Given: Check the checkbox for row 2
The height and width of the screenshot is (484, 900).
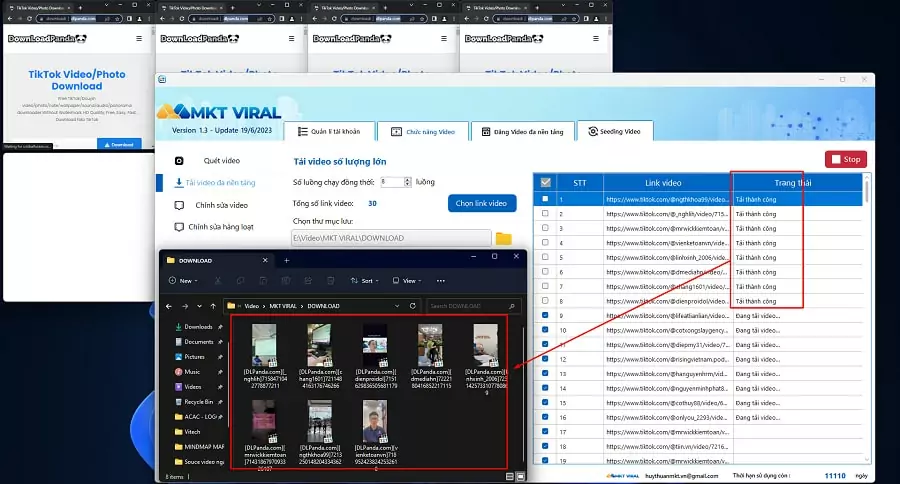Looking at the screenshot, I should point(545,214).
